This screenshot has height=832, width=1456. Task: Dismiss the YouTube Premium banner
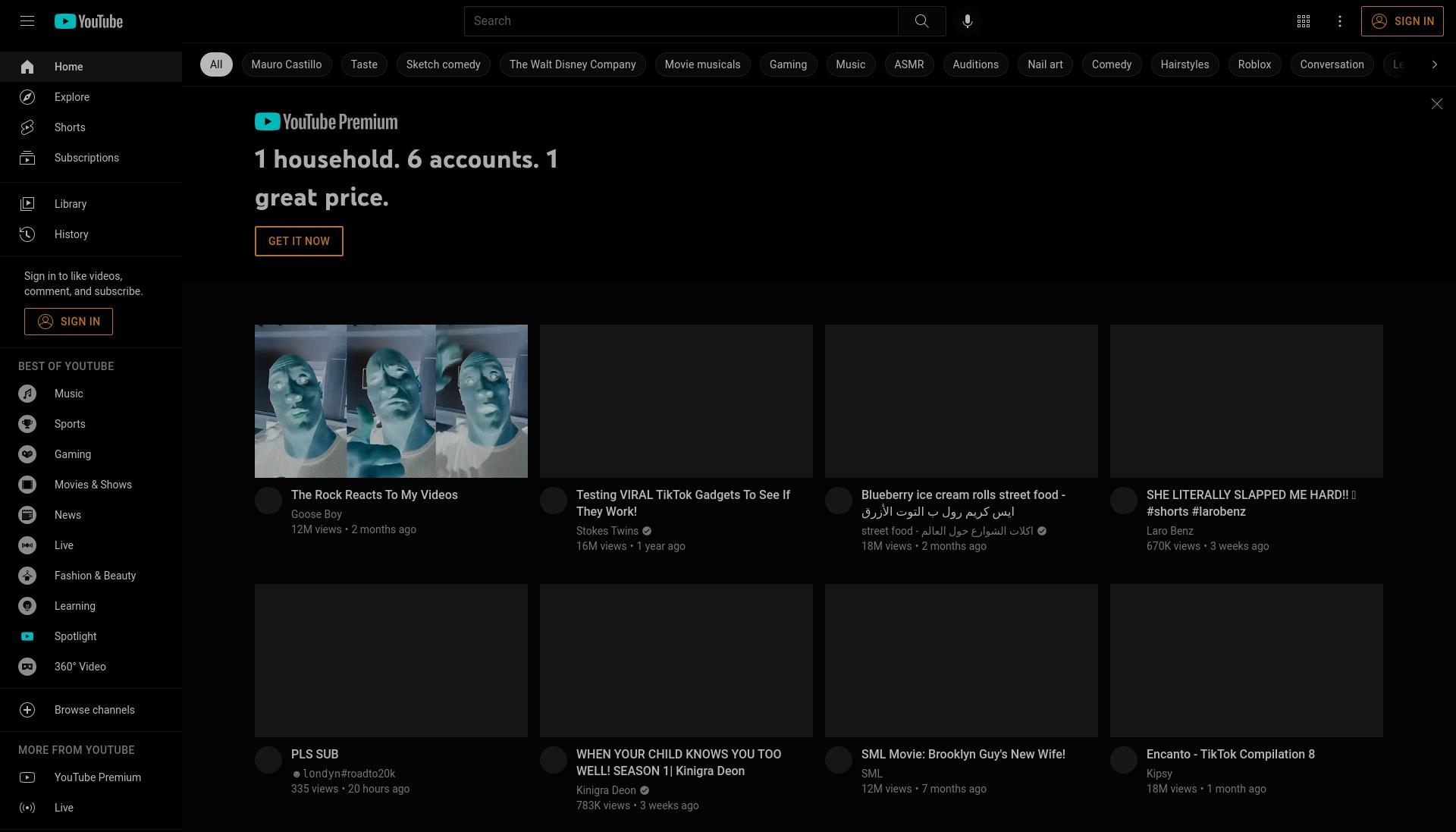(x=1436, y=104)
